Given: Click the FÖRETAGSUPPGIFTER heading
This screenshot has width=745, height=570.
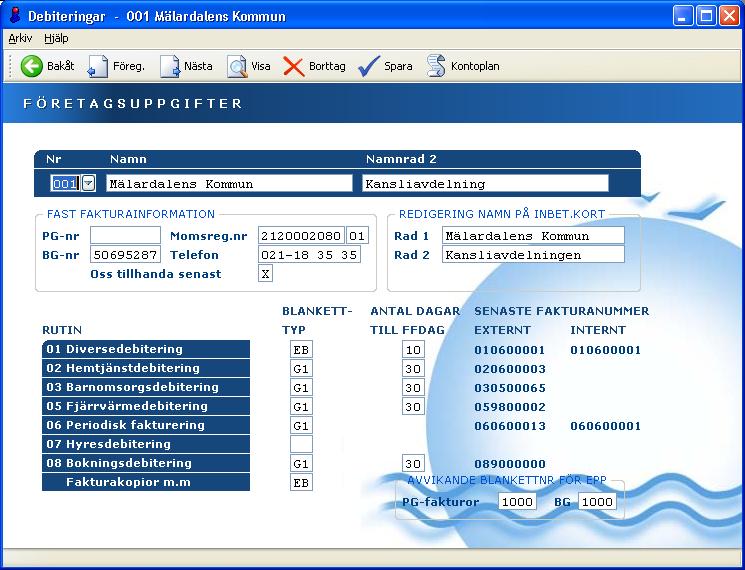Looking at the screenshot, I should [133, 103].
